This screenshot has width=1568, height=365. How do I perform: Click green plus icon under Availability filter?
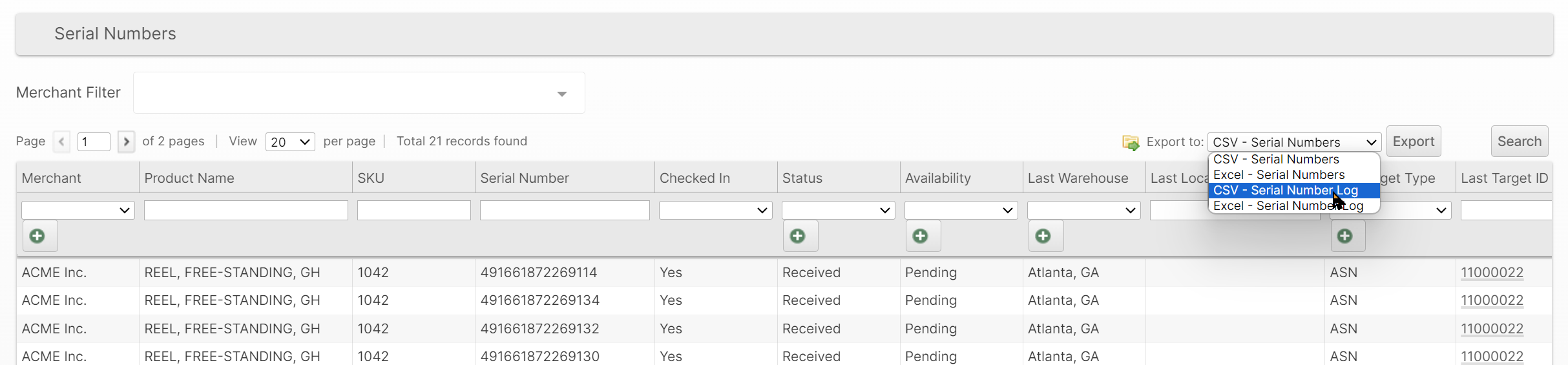coord(921,236)
